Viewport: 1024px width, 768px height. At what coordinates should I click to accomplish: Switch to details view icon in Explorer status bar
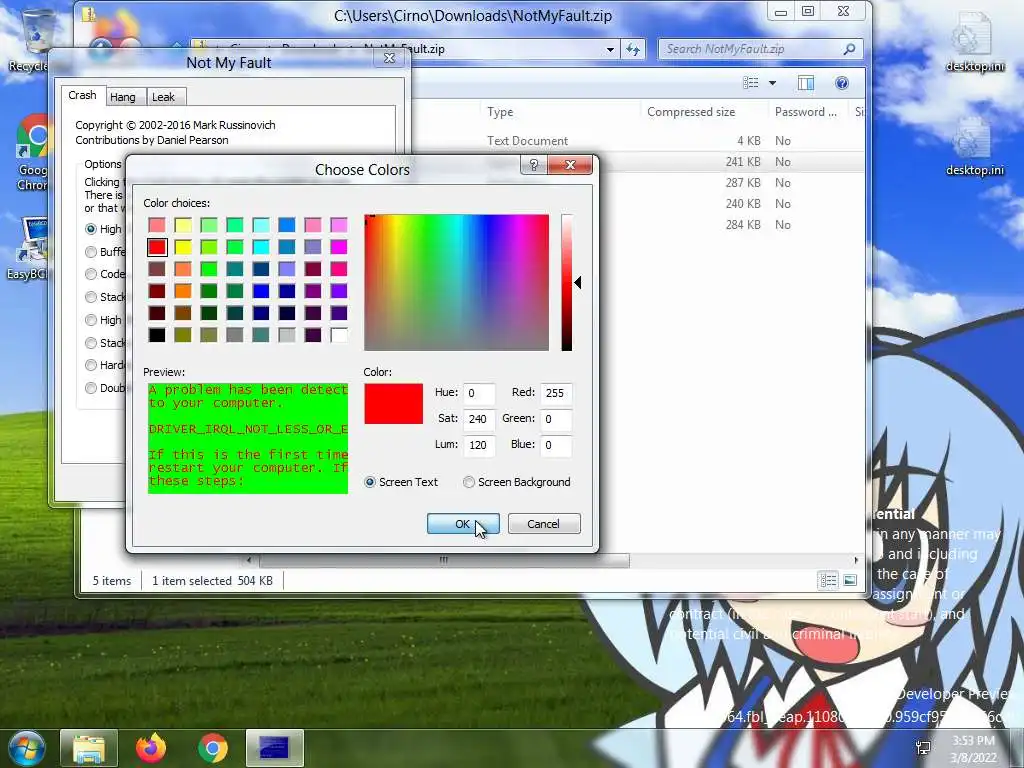click(x=828, y=580)
